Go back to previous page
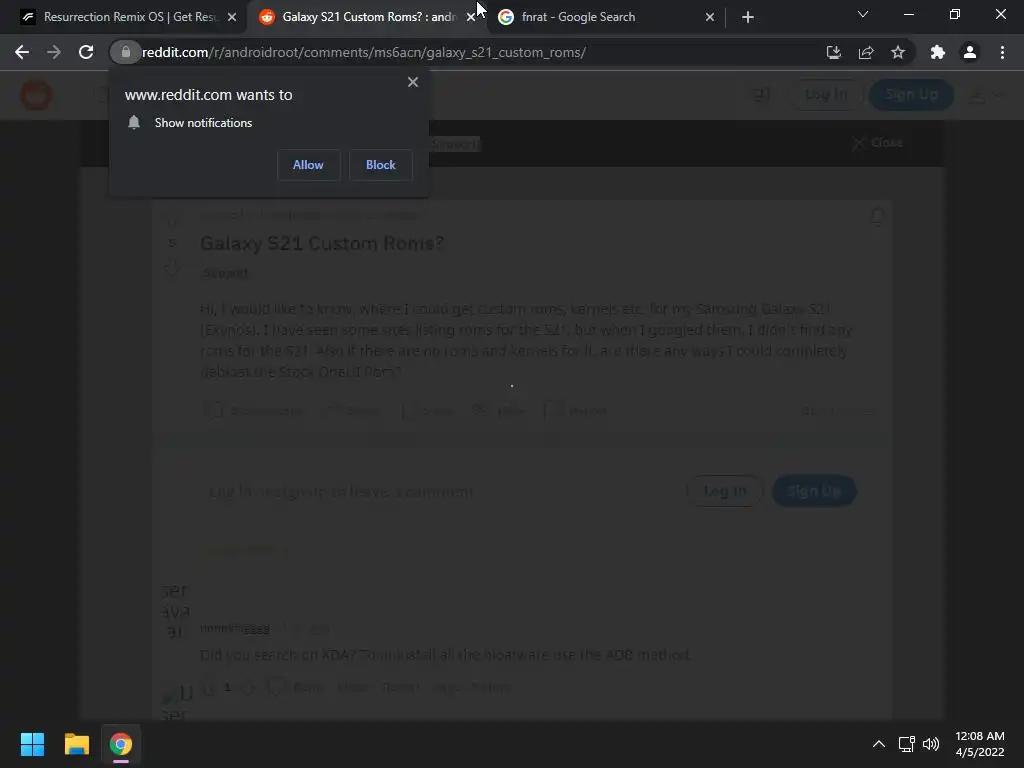The height and width of the screenshot is (768, 1024). pos(22,52)
